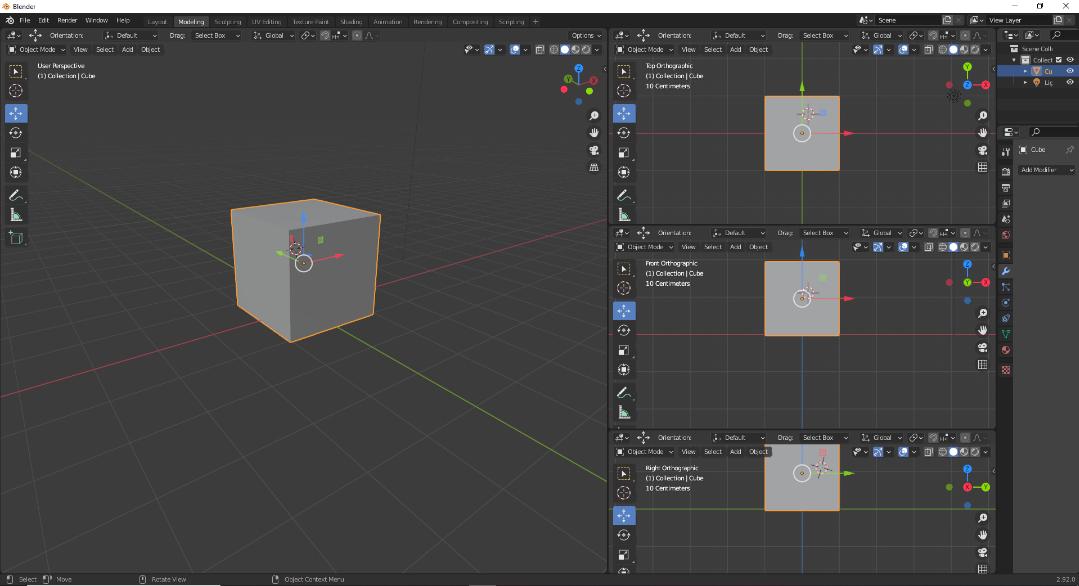Image resolution: width=1079 pixels, height=586 pixels.
Task: Select the Select Box tool in User Perspective viewport
Action: coord(16,71)
